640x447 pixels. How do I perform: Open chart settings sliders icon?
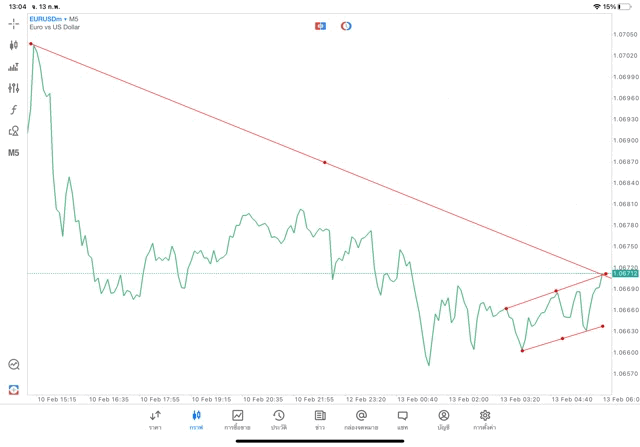(x=13, y=88)
